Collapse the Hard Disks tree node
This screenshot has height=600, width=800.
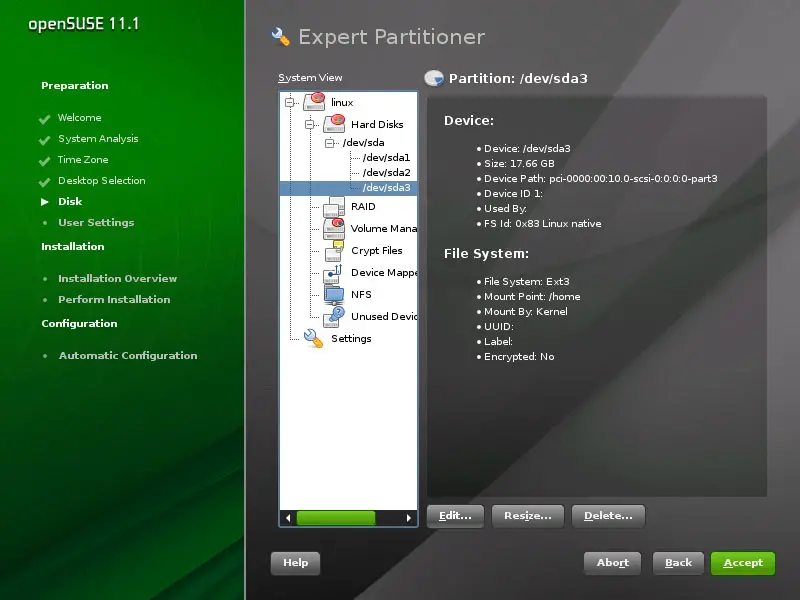pos(309,124)
